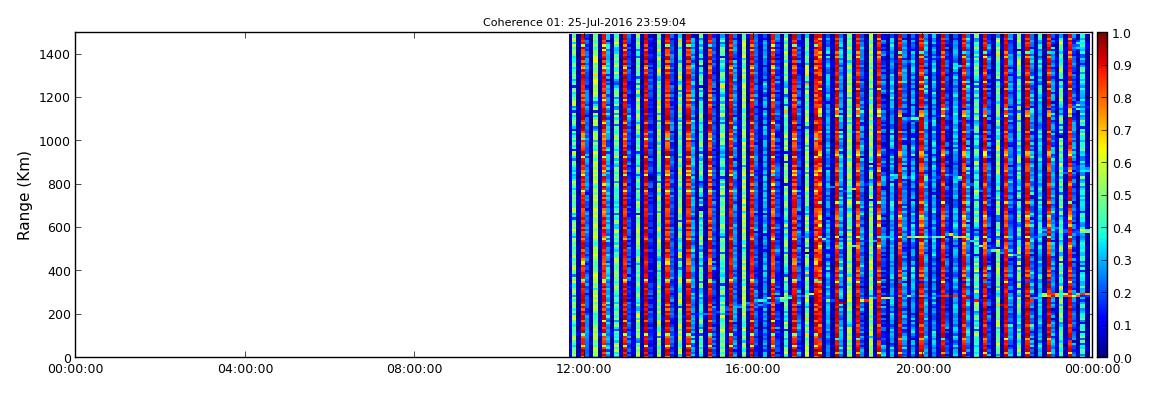Click the 800 tick label on range axis
The image size is (1150, 407).
coord(58,184)
